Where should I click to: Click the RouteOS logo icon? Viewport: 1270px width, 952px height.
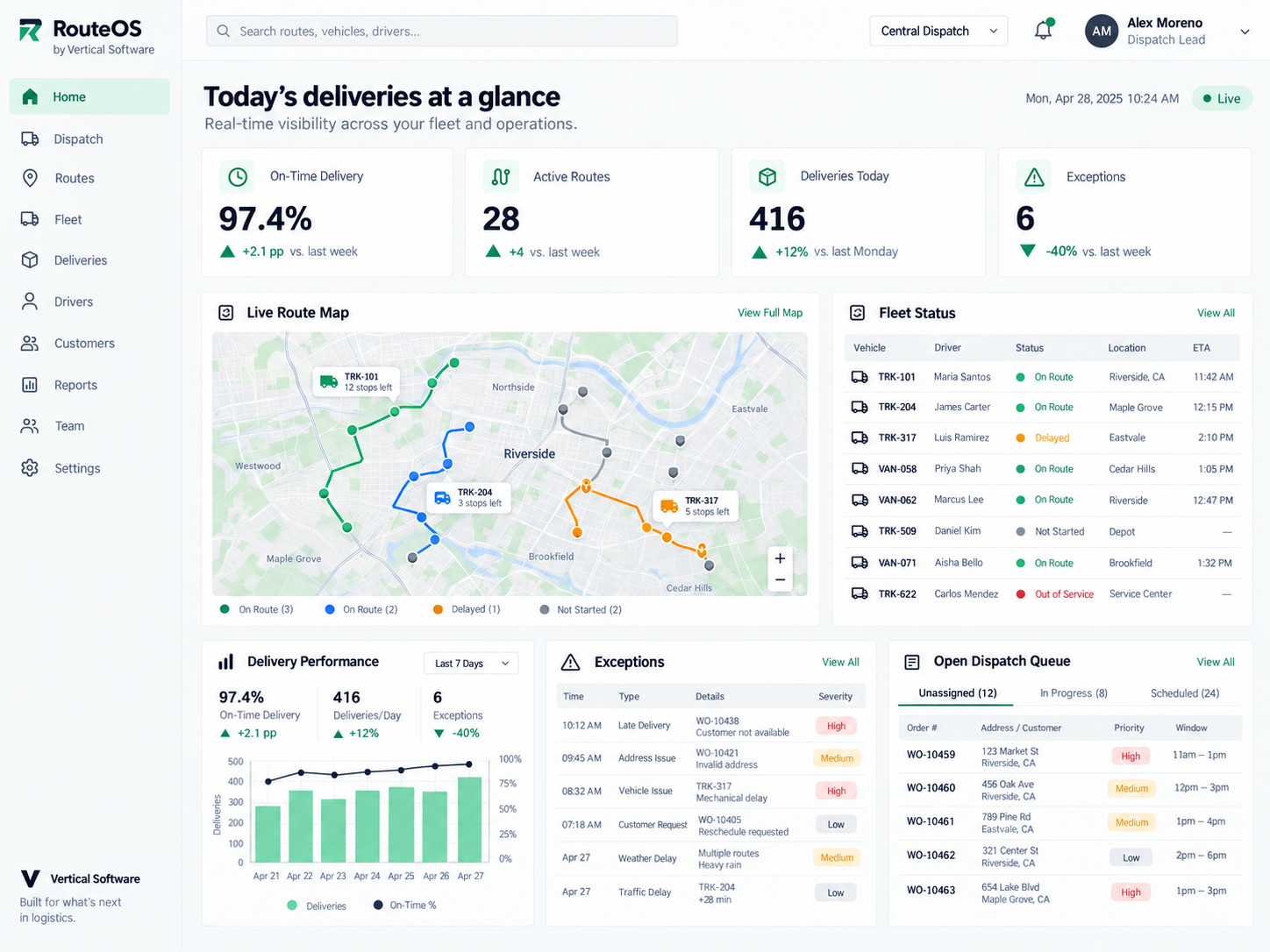pos(30,31)
